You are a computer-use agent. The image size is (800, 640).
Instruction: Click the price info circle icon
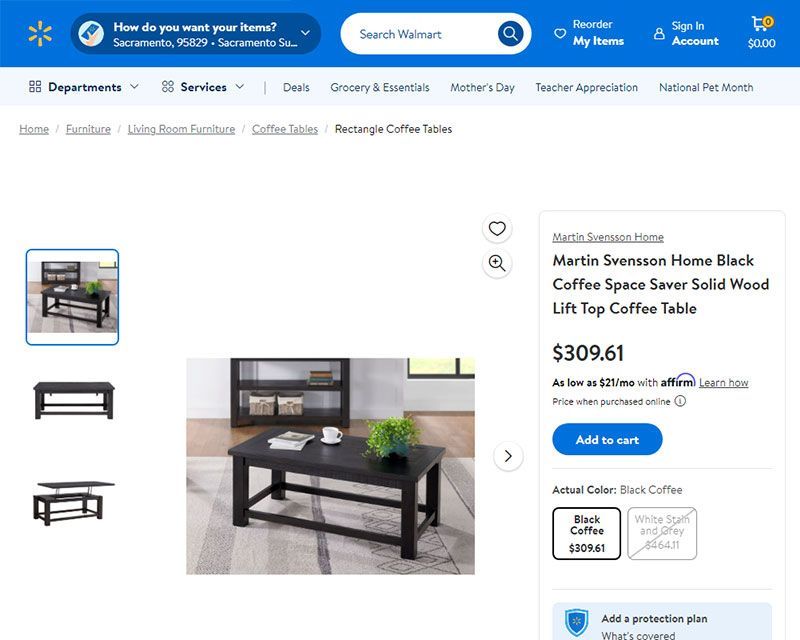680,401
